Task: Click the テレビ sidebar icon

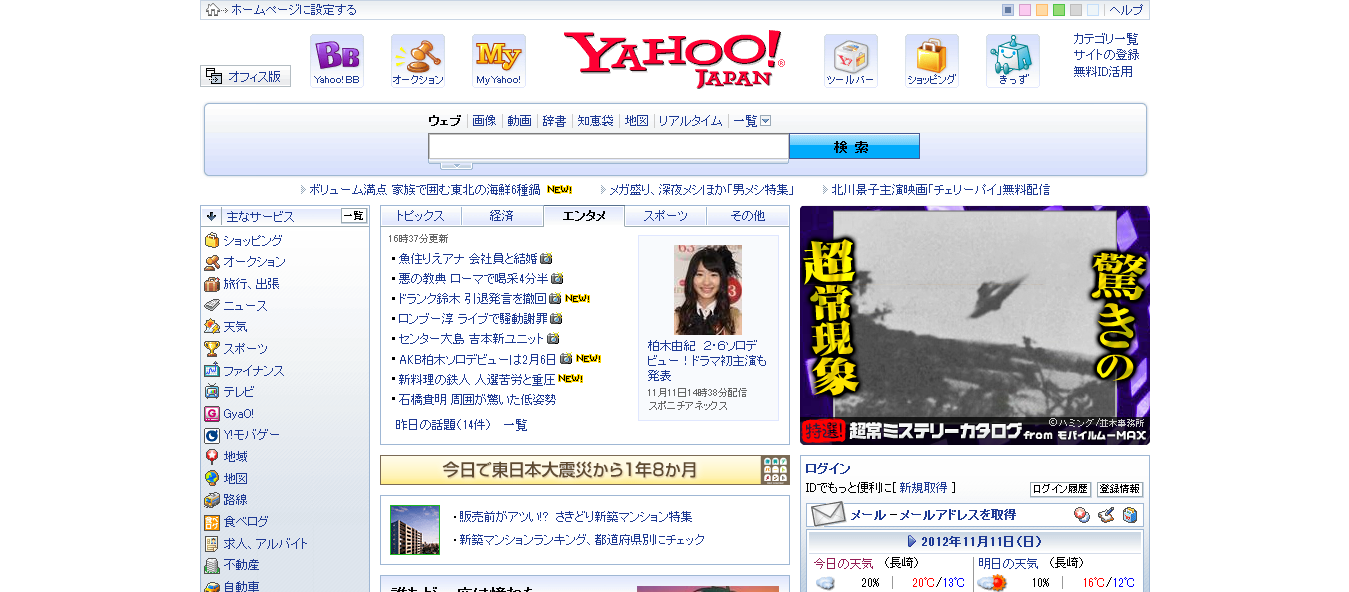Action: coord(212,392)
